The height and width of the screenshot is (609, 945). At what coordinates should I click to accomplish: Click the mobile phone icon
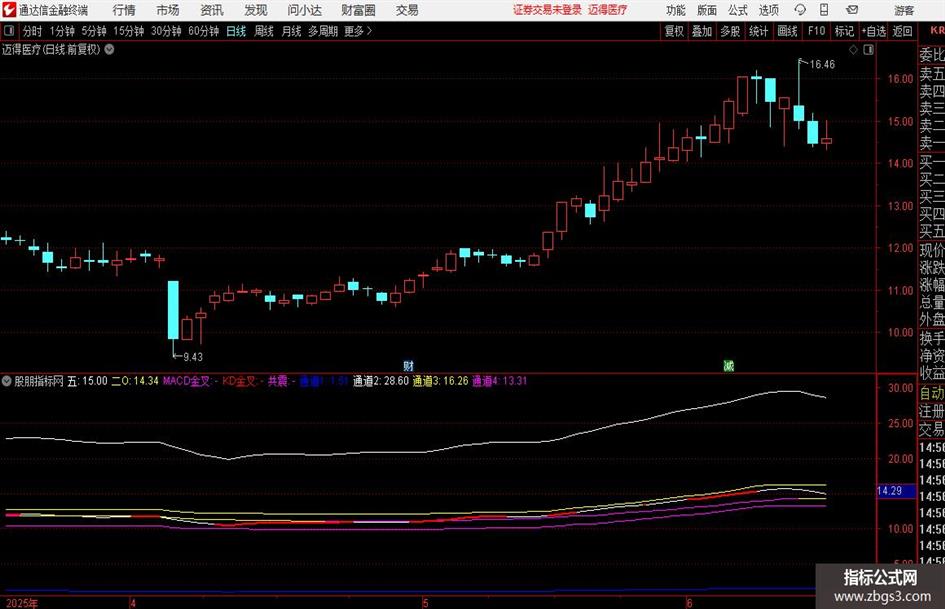coord(824,10)
